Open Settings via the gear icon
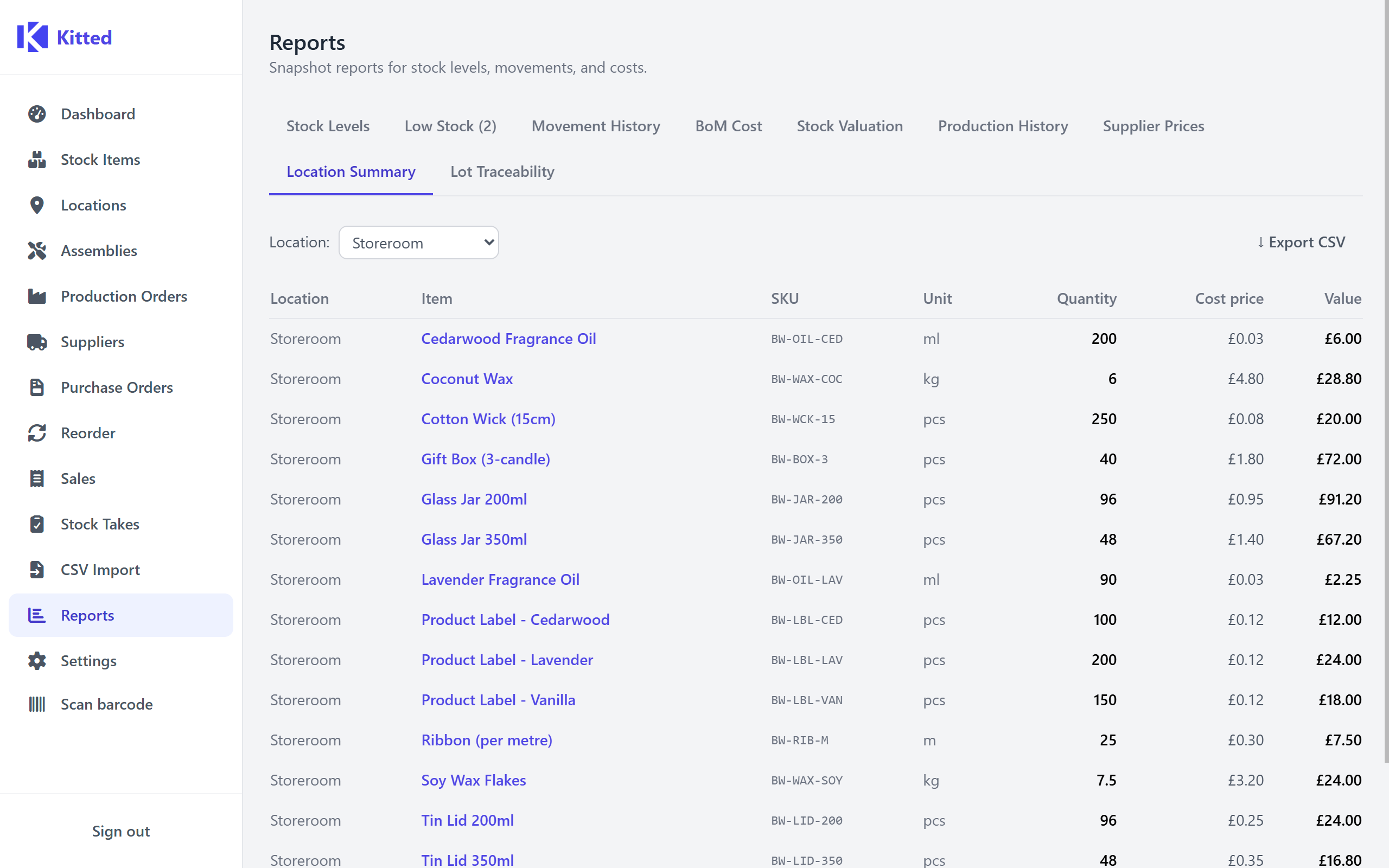 (37, 661)
